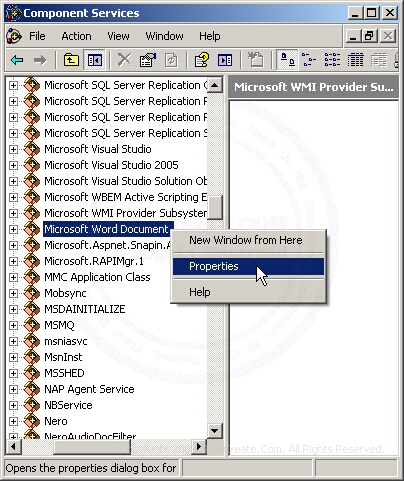Click the MSDAINITIALIZE component icon

tap(32, 309)
